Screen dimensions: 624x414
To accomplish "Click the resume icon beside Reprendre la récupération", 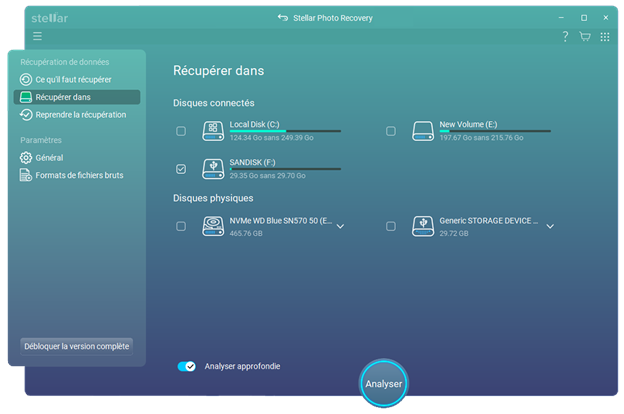I will [x=26, y=115].
